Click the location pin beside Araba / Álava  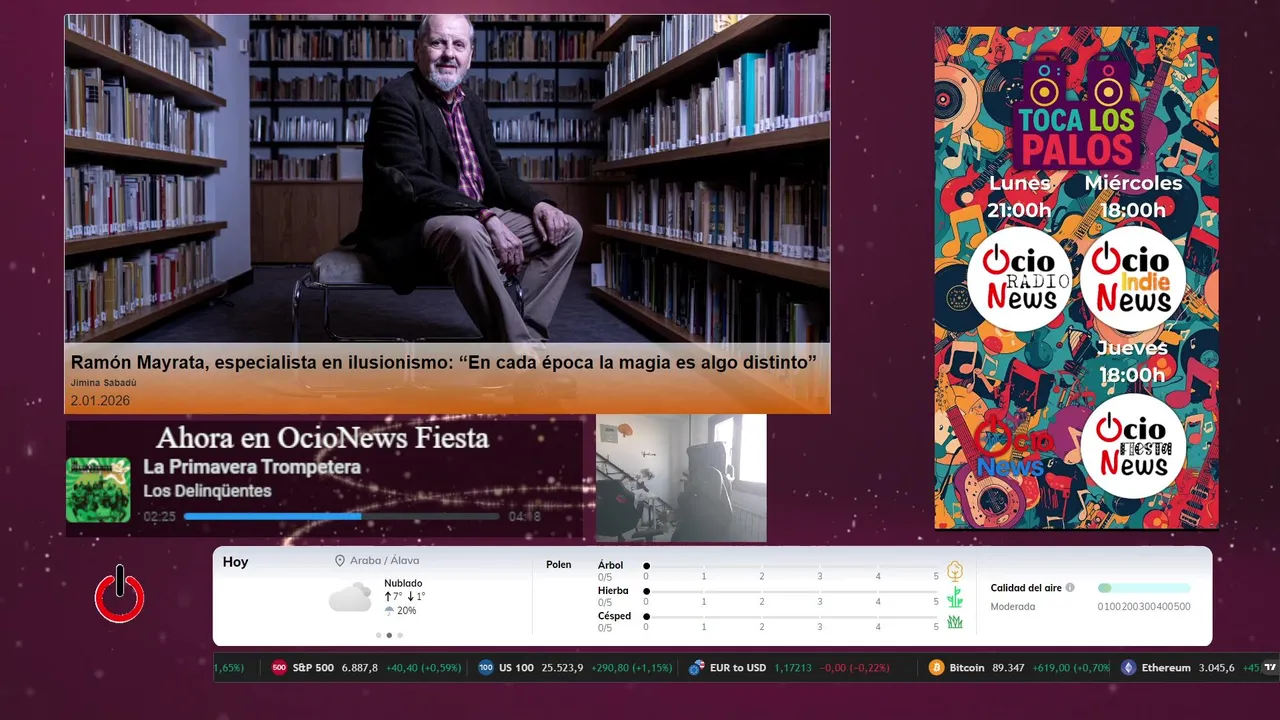(340, 561)
